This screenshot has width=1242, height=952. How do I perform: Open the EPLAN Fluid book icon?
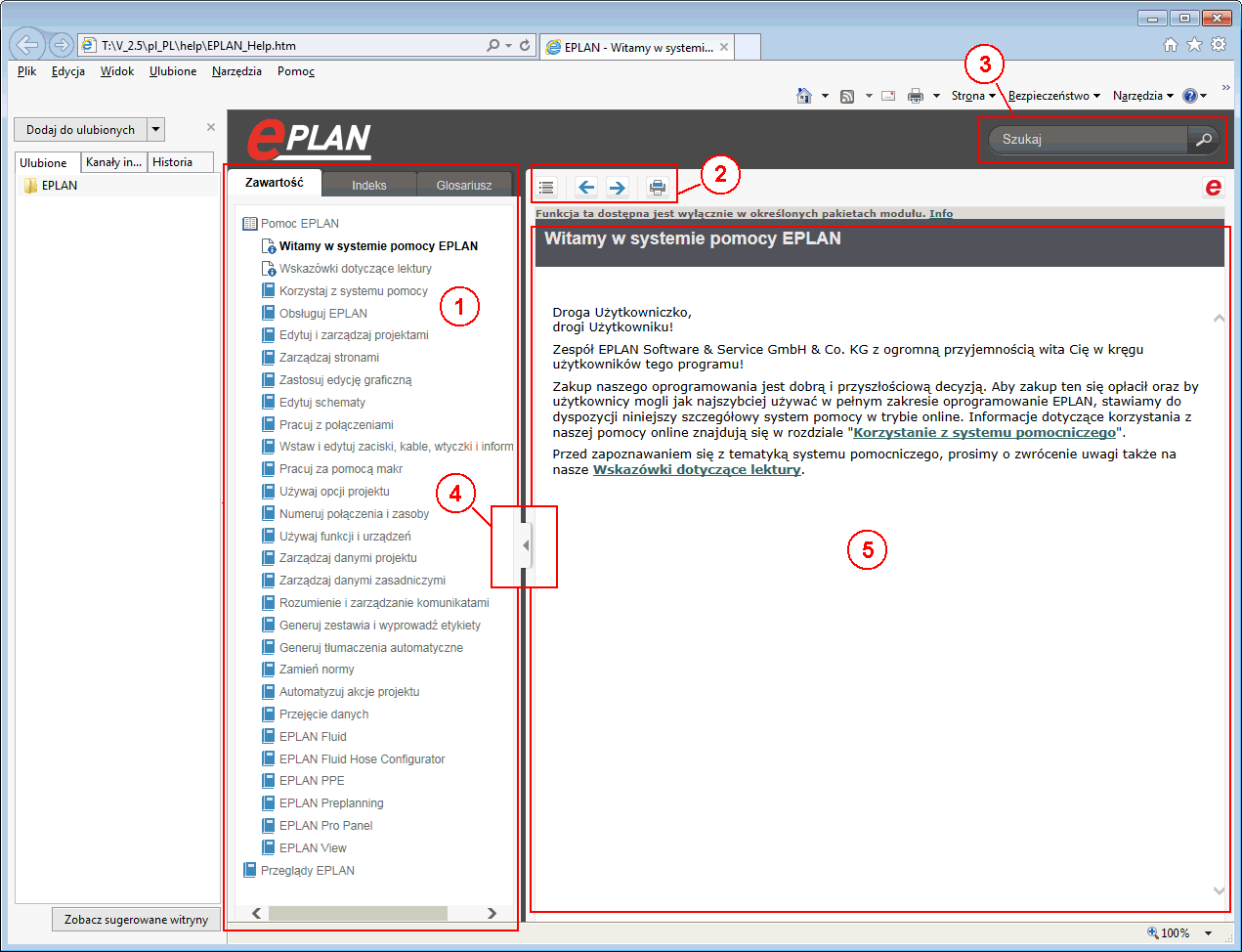pyautogui.click(x=269, y=736)
